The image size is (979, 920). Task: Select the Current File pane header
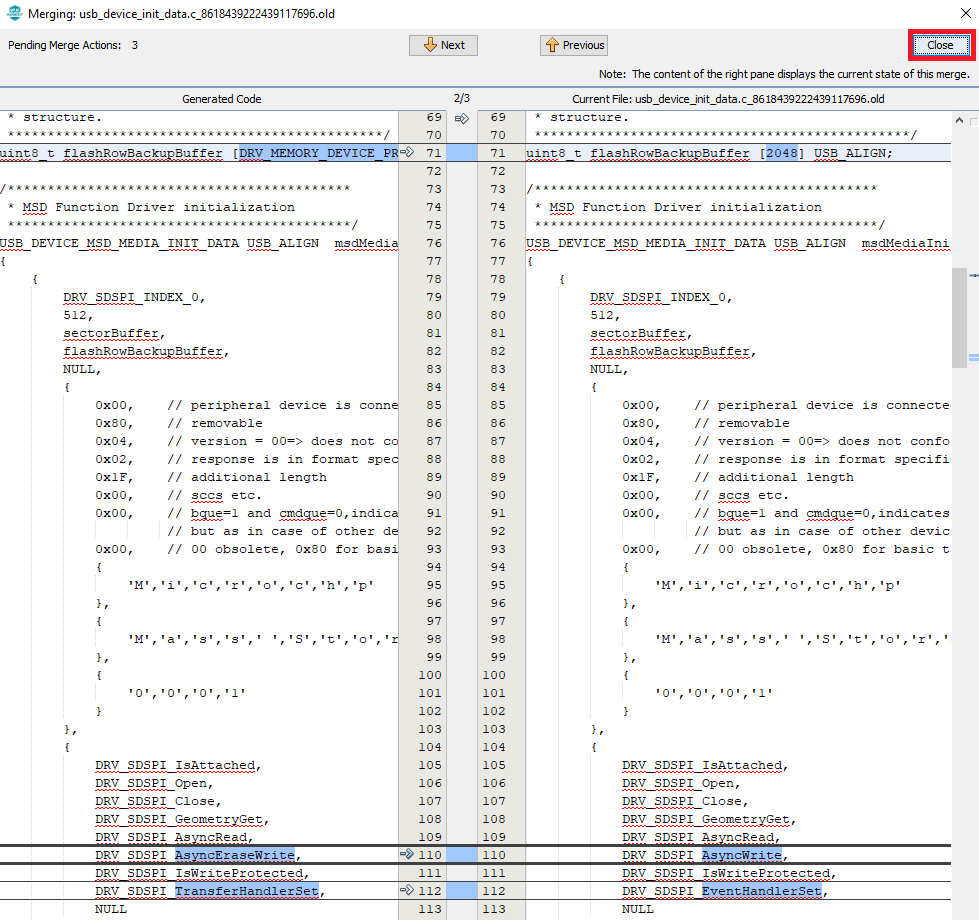[728, 99]
